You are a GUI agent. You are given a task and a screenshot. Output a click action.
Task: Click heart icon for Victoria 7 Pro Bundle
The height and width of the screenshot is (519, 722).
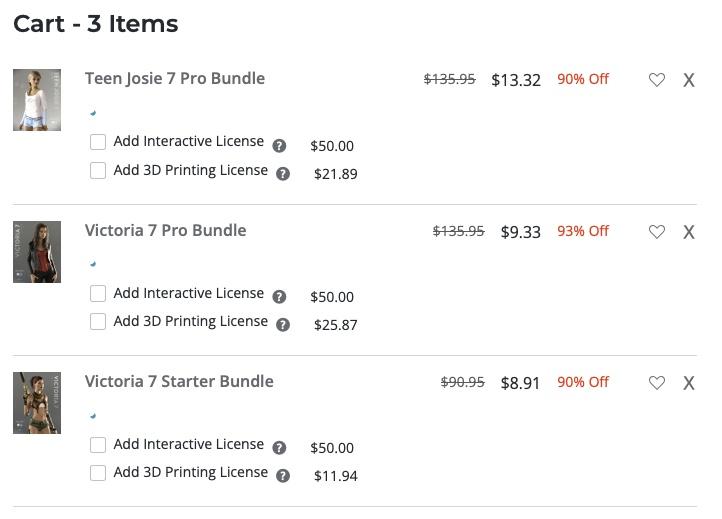click(x=656, y=232)
